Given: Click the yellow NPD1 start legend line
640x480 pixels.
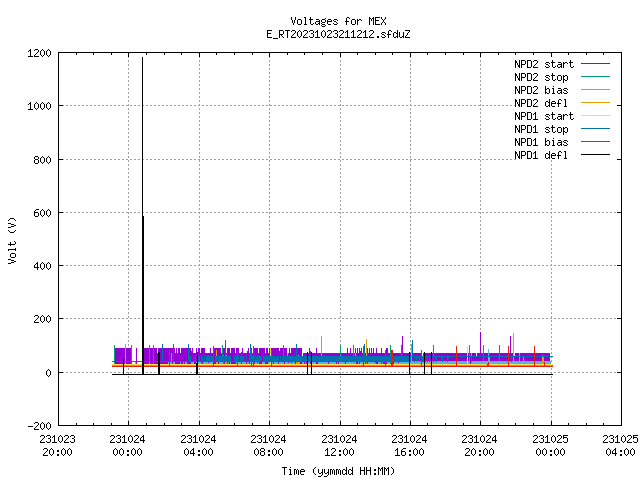Looking at the screenshot, I should [595, 116].
